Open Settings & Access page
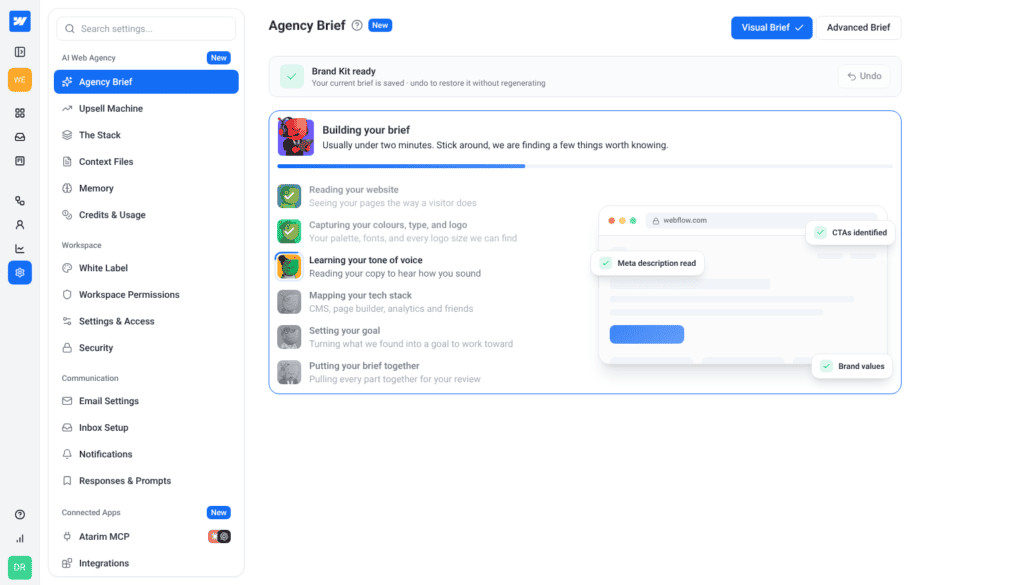The width and height of the screenshot is (1024, 585). coord(146,321)
